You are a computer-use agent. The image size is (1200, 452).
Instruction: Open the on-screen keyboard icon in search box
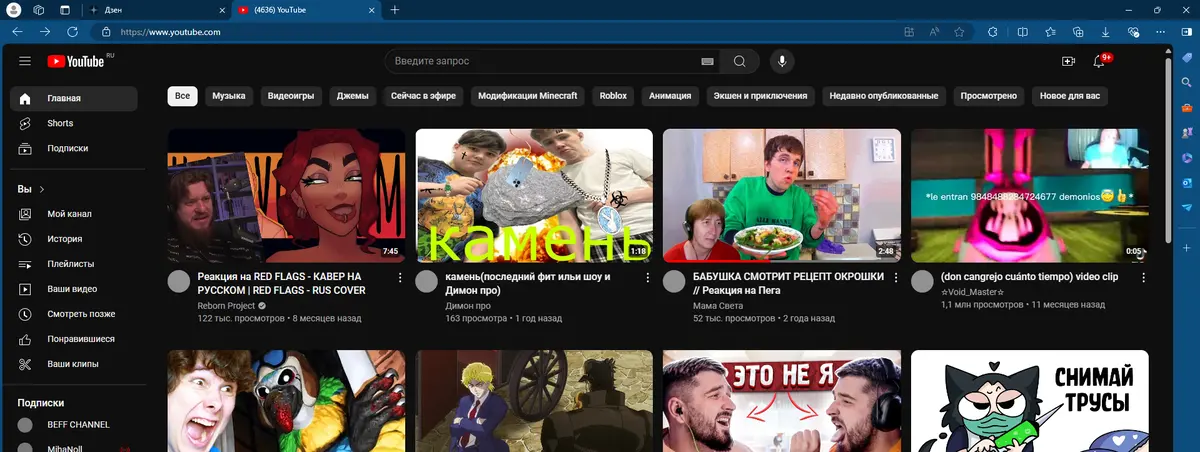point(708,61)
